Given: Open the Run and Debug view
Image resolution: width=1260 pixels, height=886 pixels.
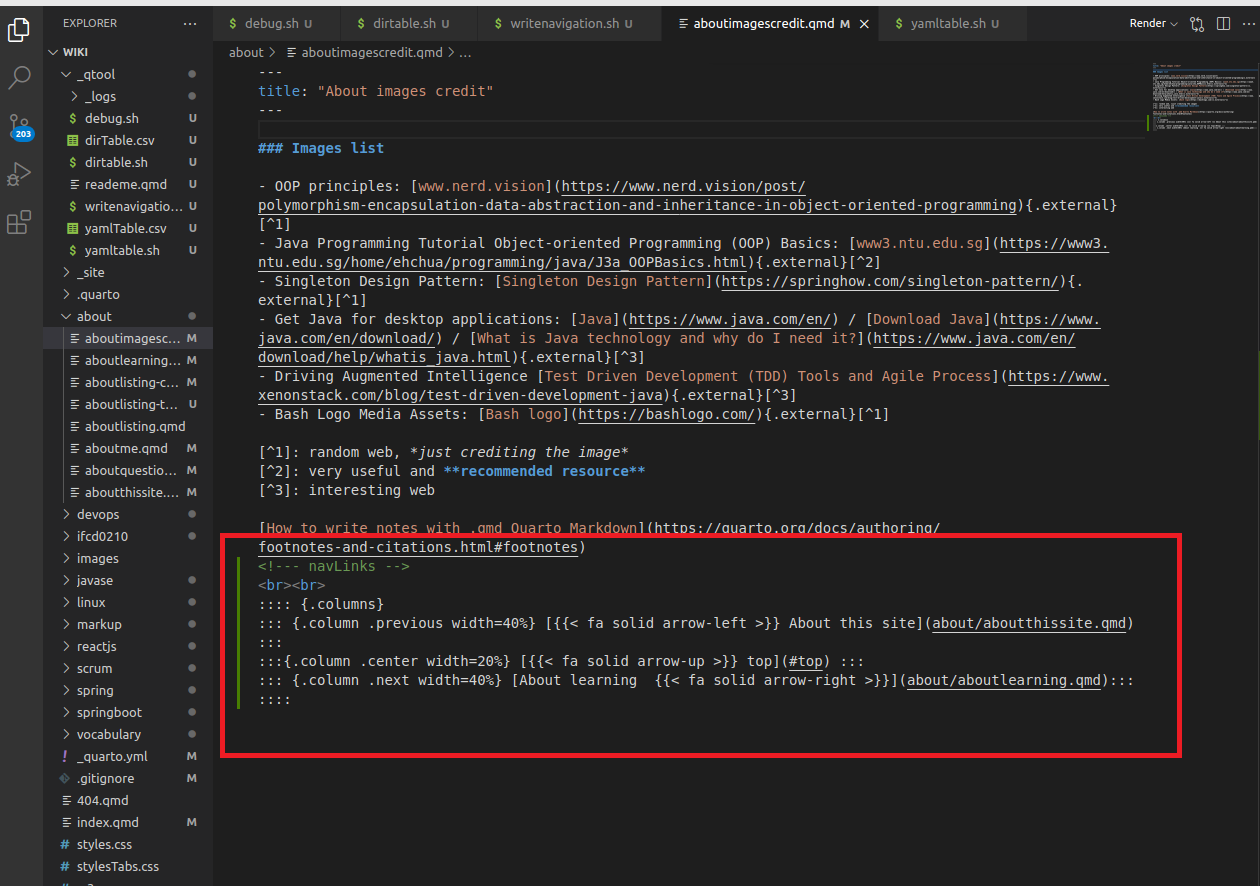Looking at the screenshot, I should (19, 175).
